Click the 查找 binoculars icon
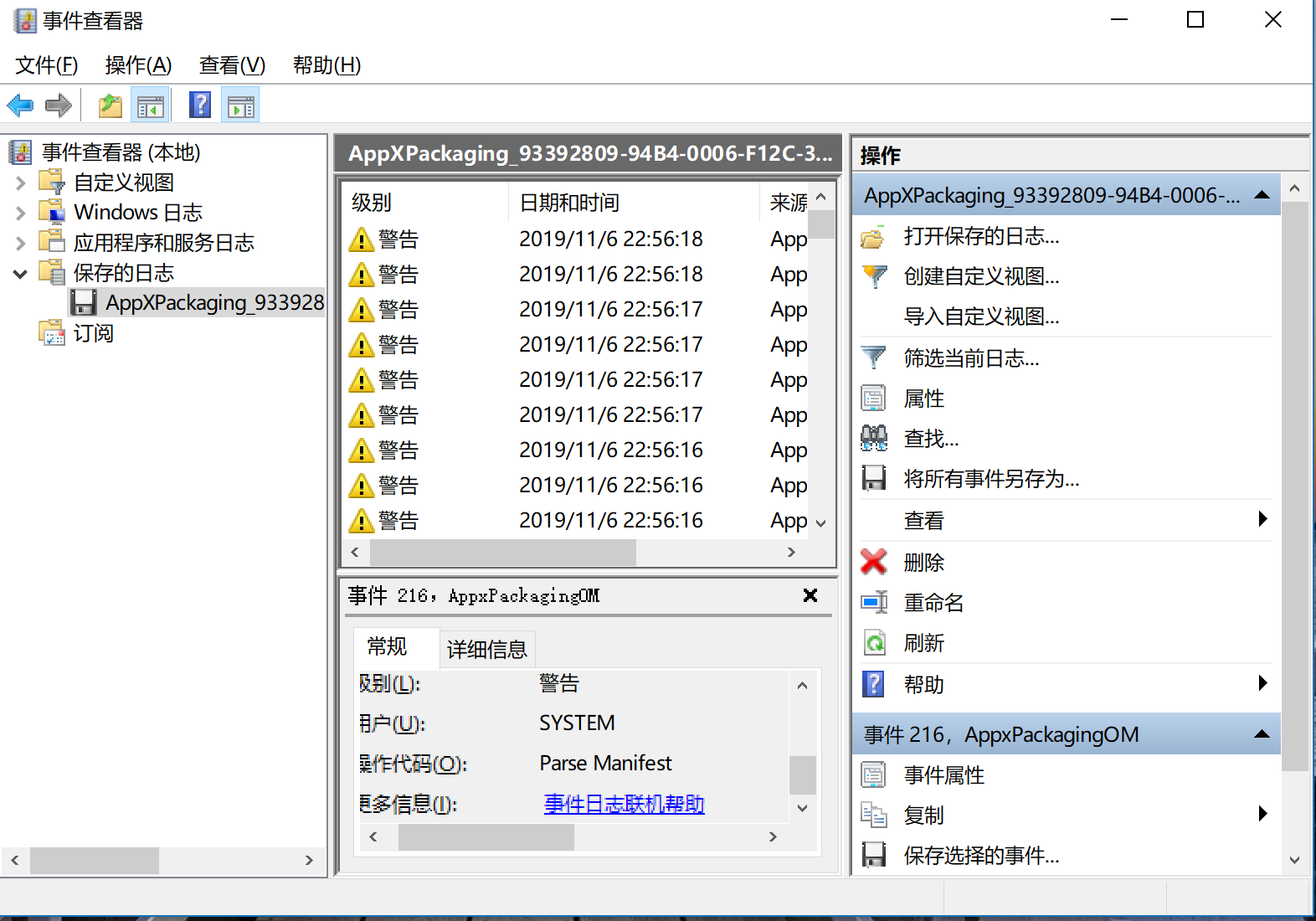This screenshot has width=1316, height=921. click(x=873, y=438)
